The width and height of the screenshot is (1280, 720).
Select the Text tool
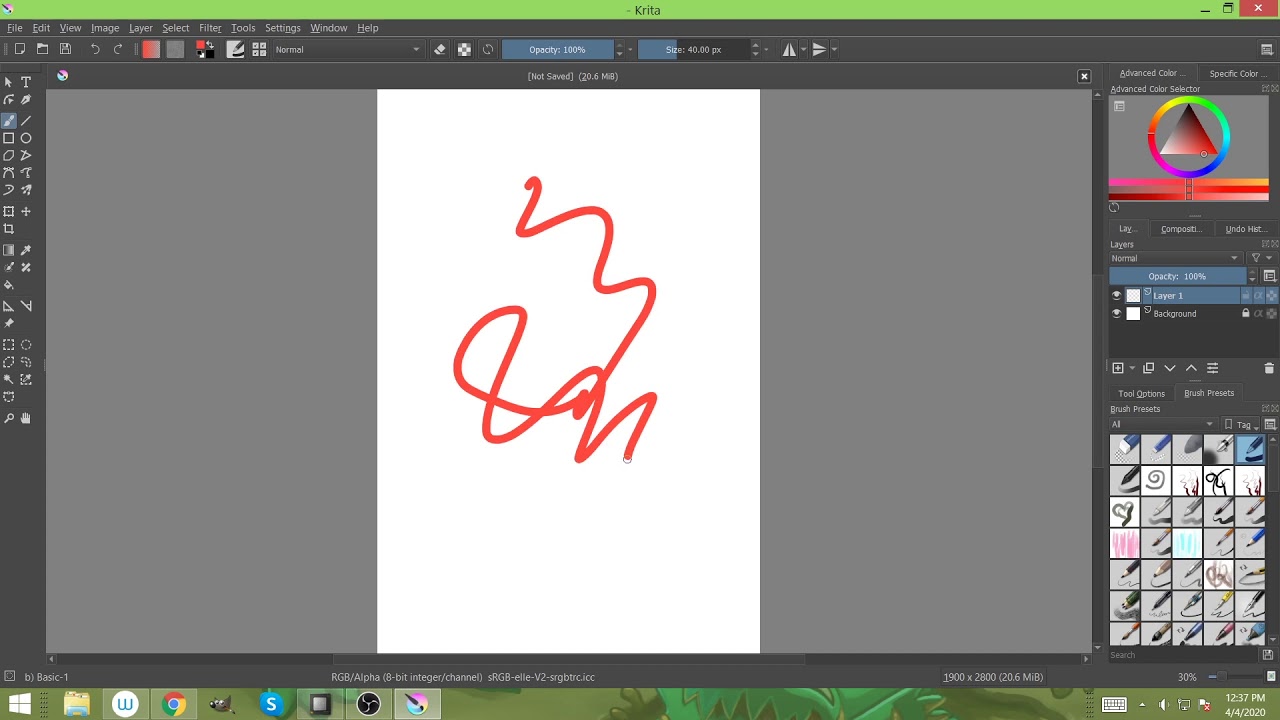[x=26, y=82]
